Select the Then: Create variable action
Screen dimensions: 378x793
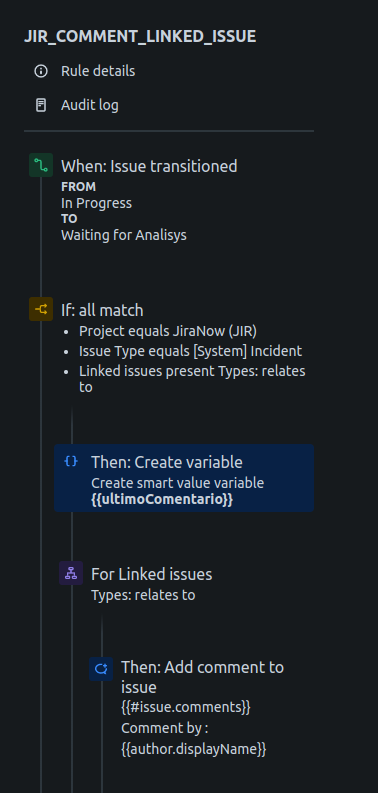[184, 478]
